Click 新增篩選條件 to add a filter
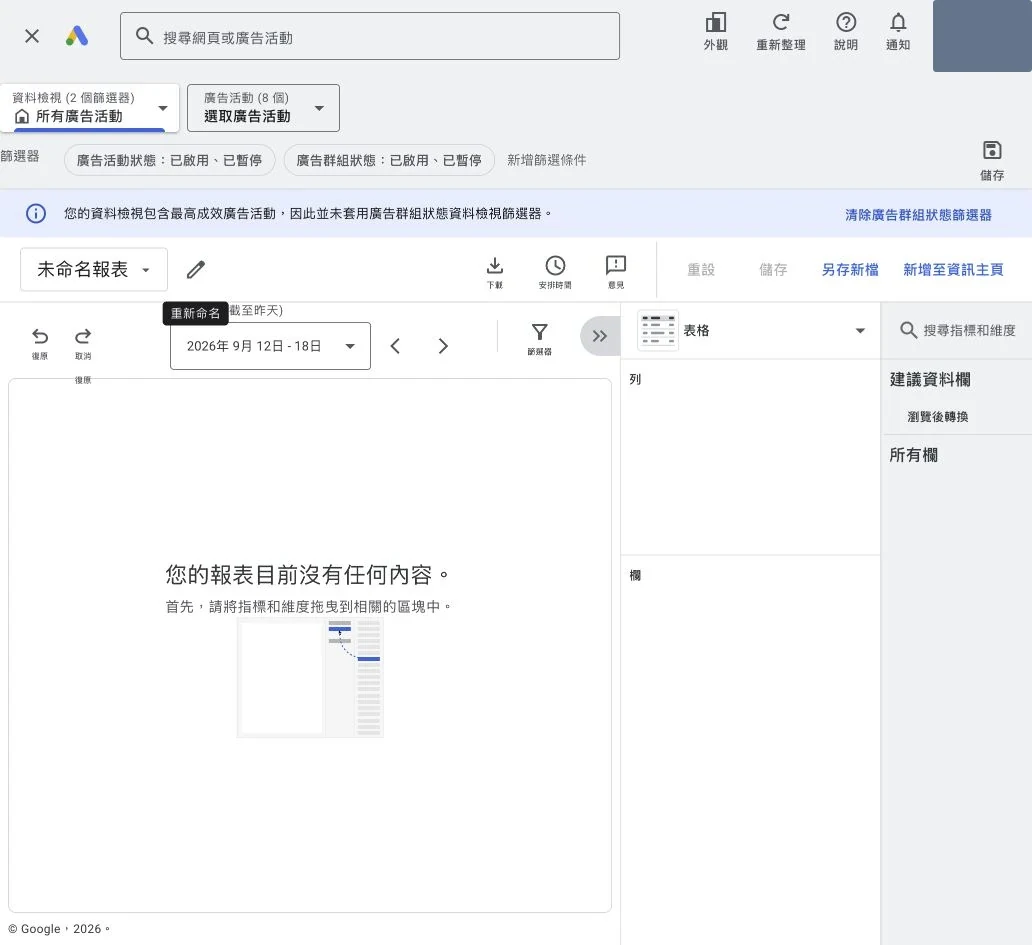The height and width of the screenshot is (945, 1032). (546, 160)
